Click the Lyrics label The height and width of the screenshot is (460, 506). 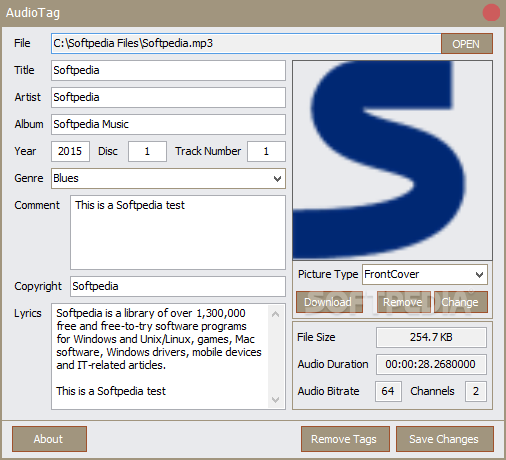point(28,313)
